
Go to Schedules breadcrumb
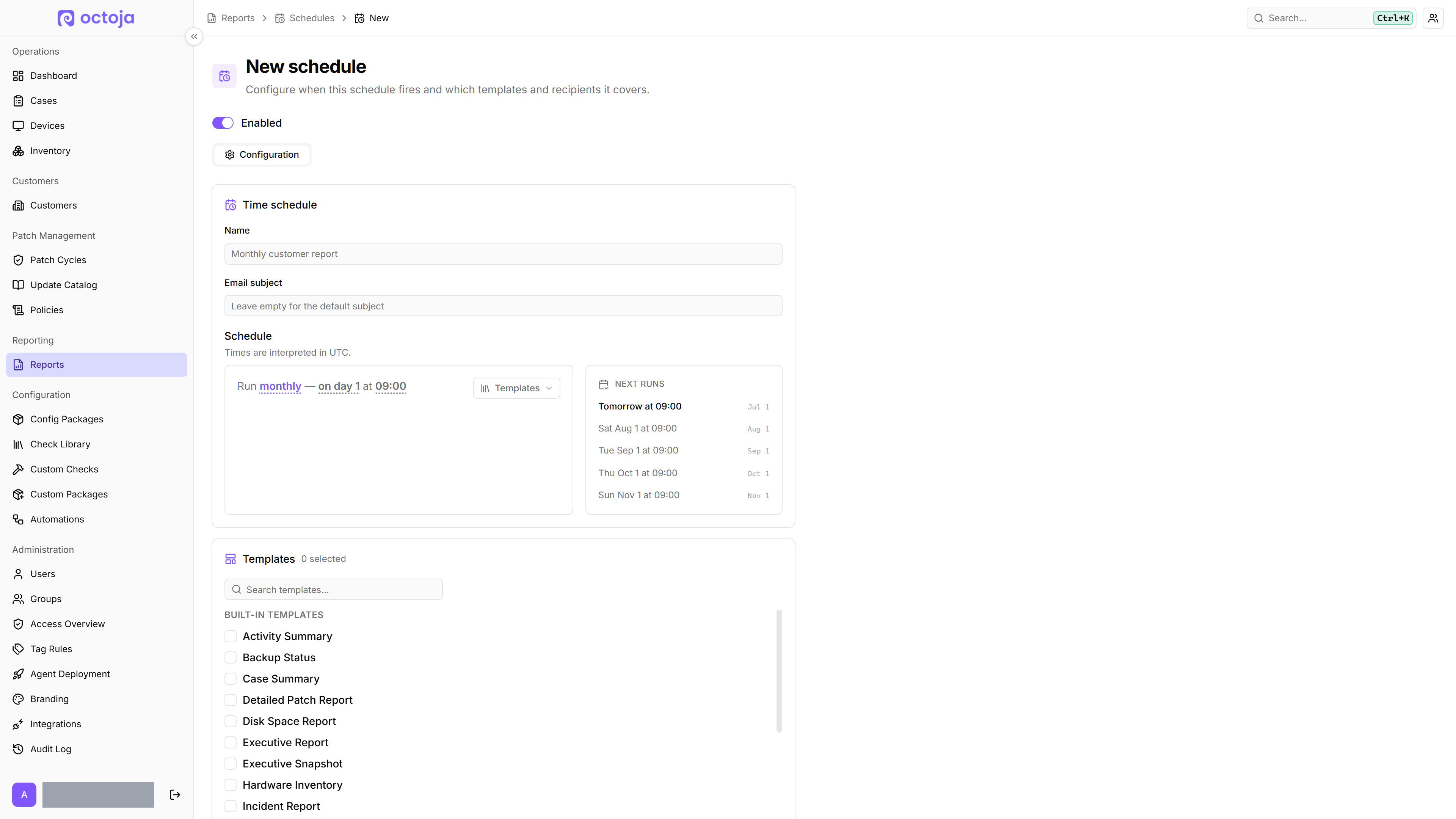(304, 18)
